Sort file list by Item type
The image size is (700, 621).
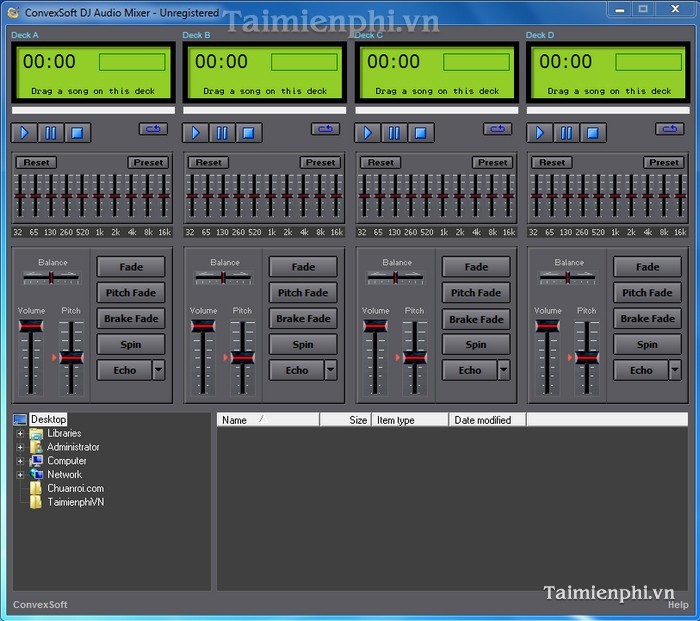[410, 420]
